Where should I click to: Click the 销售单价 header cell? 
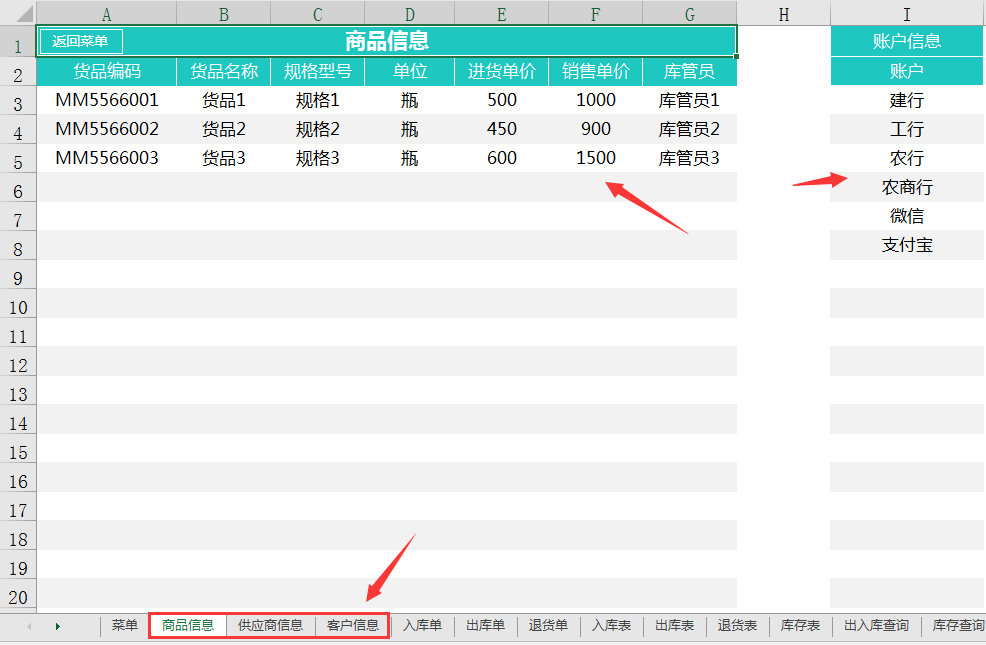click(x=595, y=71)
